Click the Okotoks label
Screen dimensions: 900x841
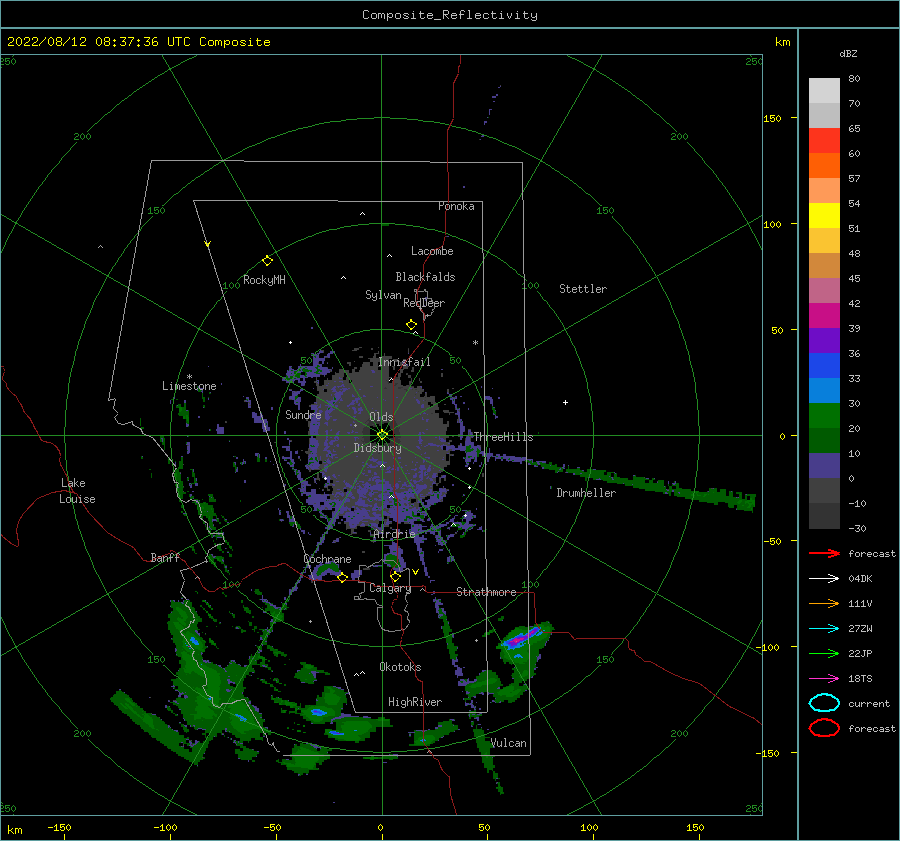(400, 667)
